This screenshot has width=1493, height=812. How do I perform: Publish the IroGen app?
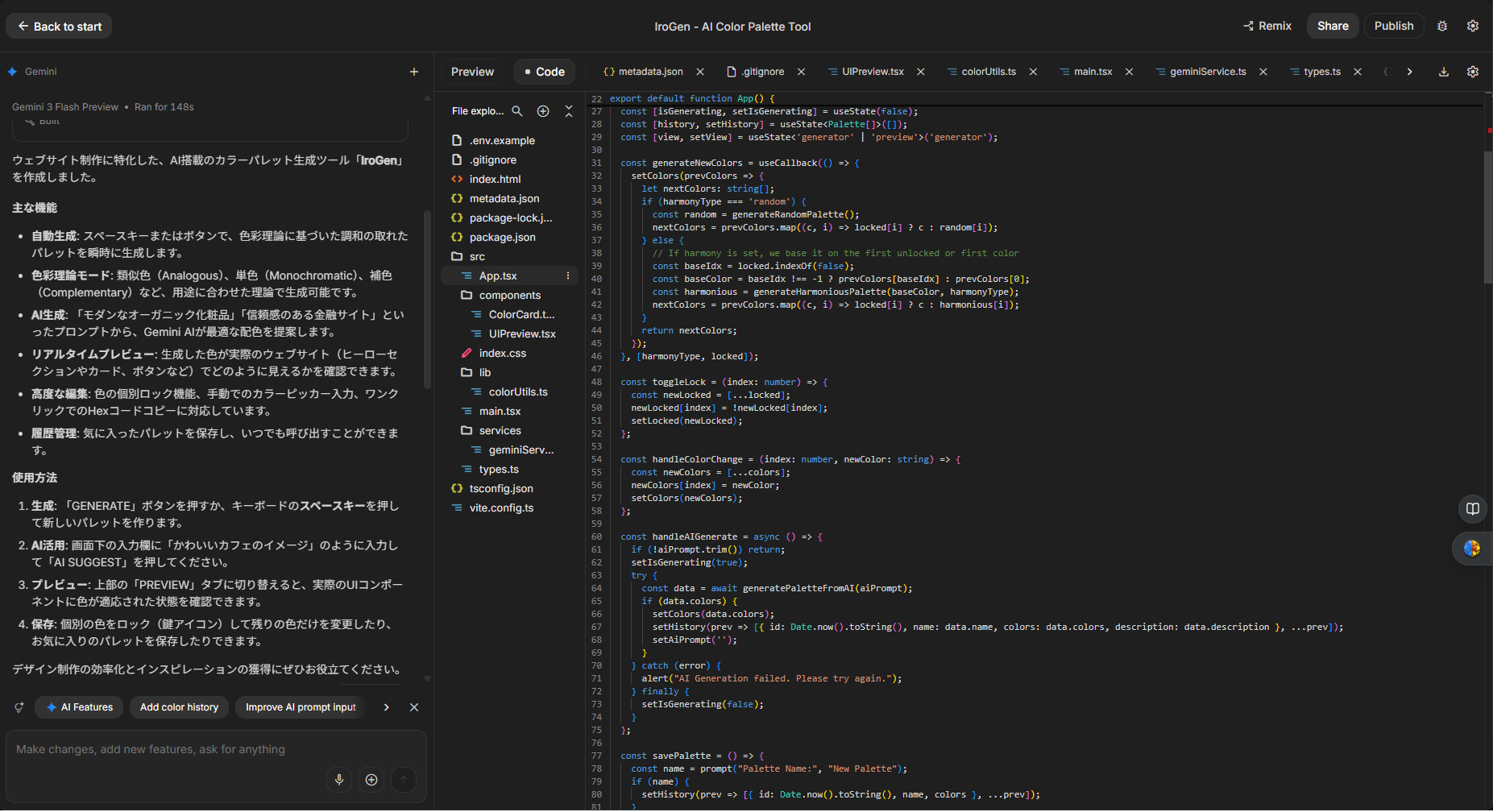coord(1394,27)
